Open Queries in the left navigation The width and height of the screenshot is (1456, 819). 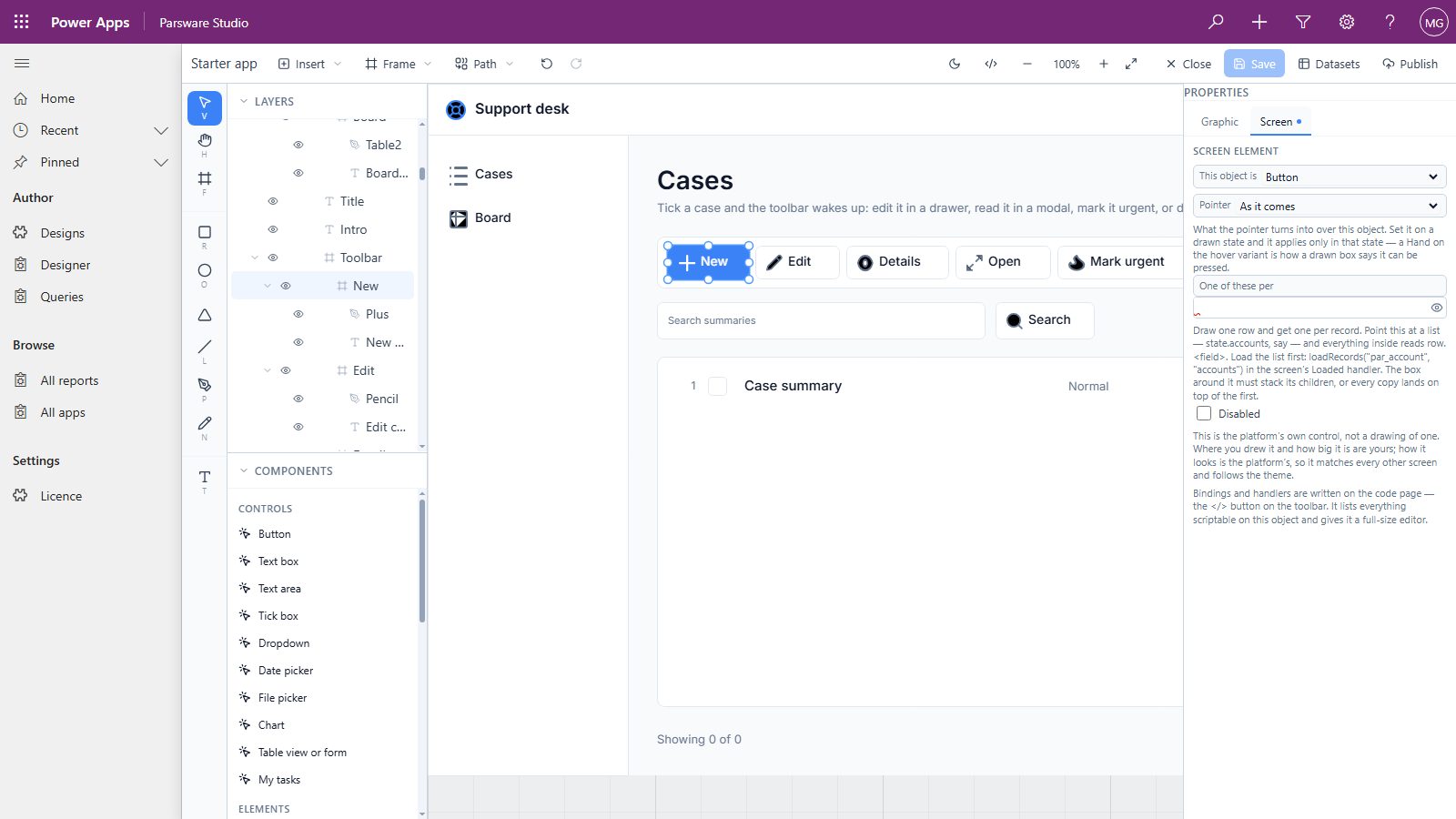tap(62, 297)
